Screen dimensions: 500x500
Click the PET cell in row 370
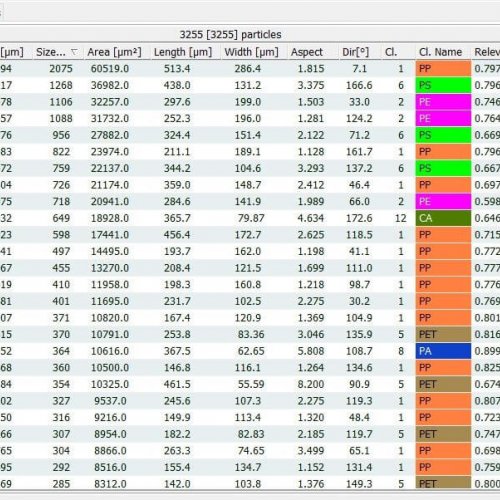[x=443, y=334]
